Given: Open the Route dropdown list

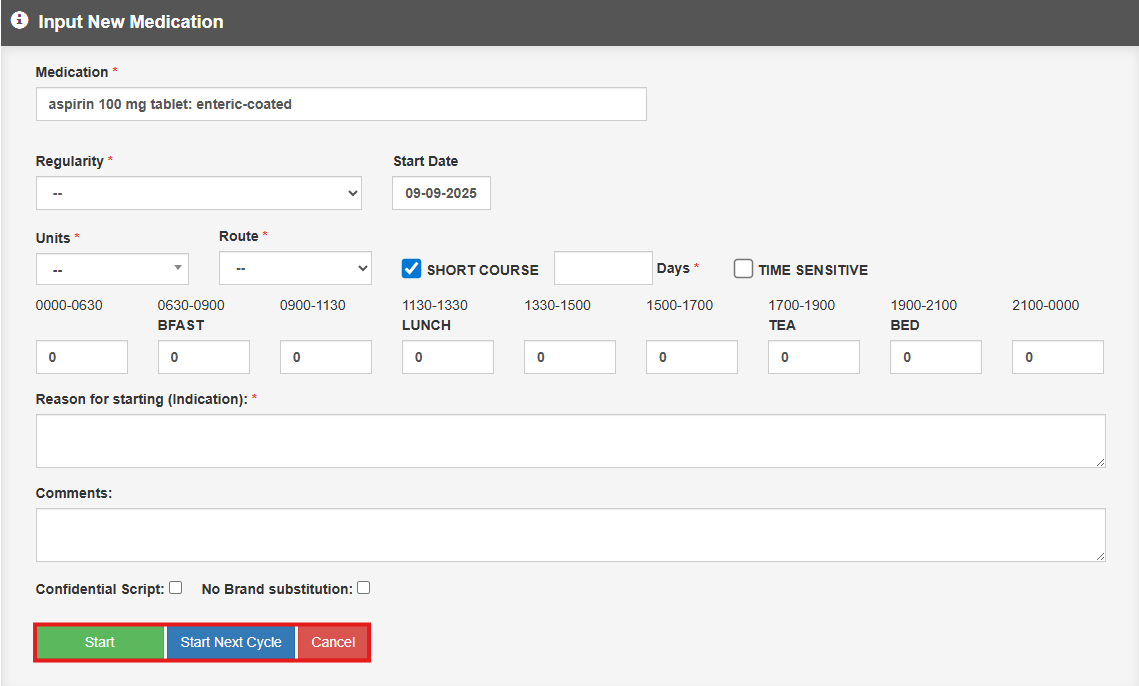Looking at the screenshot, I should [x=295, y=268].
